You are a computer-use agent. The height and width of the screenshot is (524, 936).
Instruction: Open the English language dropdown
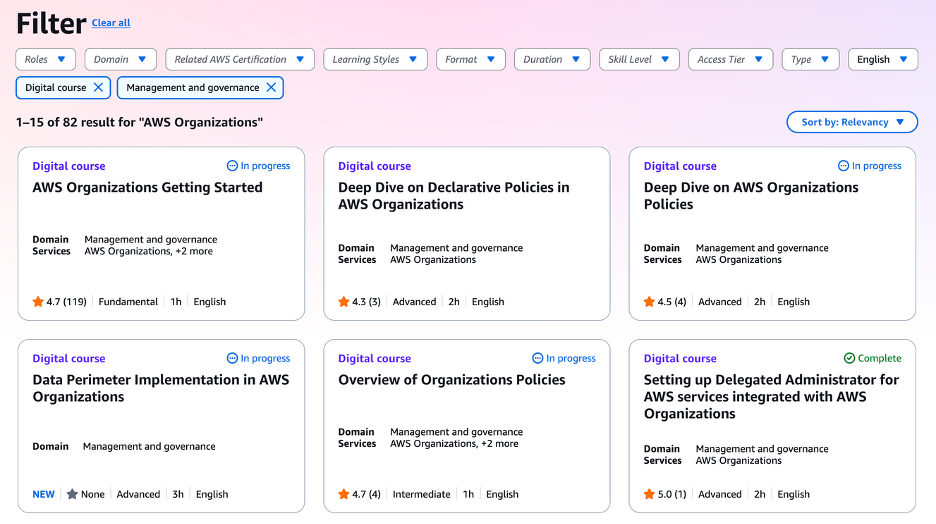(883, 60)
